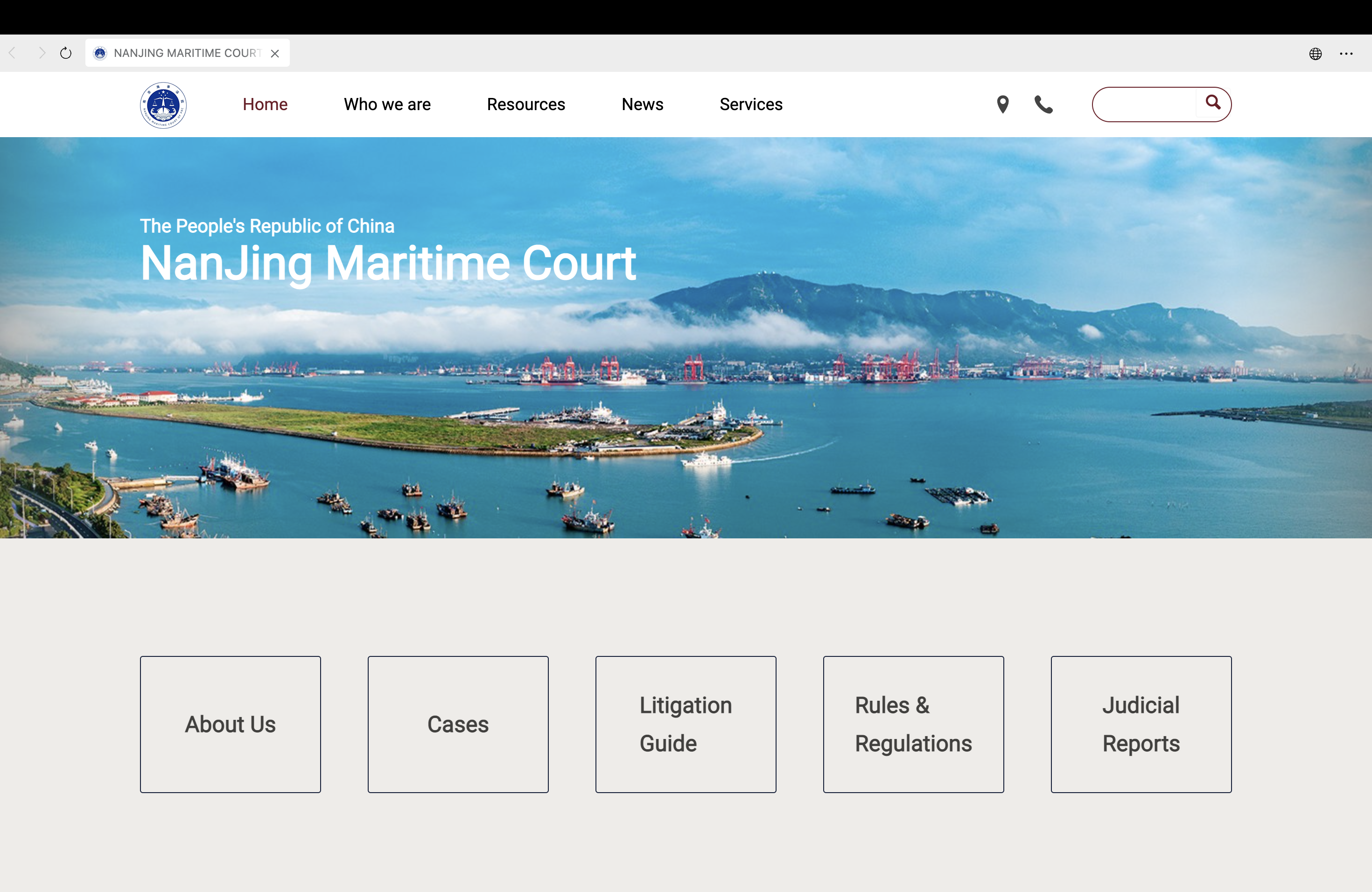
Task: Click the browser forward arrow
Action: pos(42,53)
